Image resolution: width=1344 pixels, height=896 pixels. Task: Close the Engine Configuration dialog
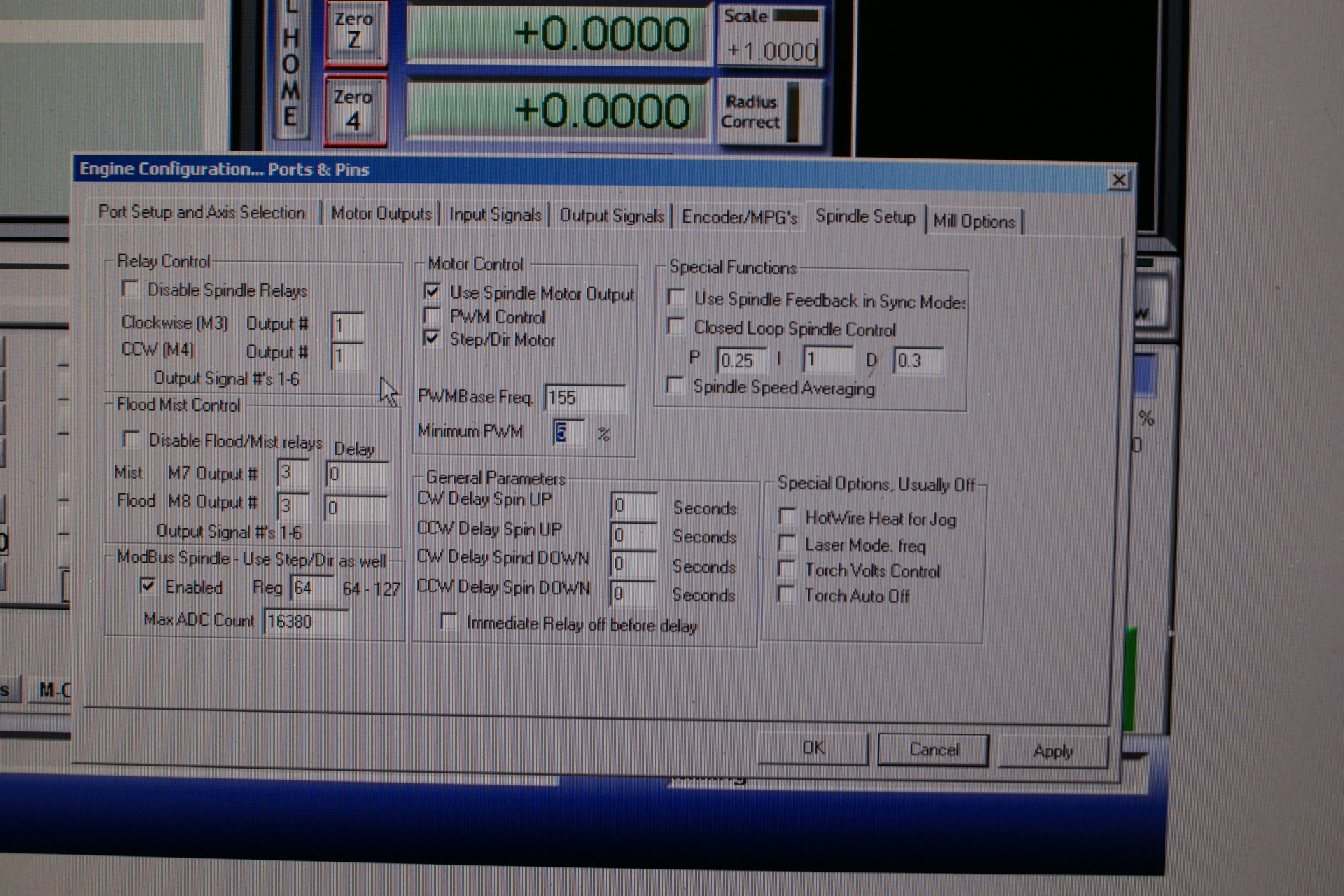coord(1119,181)
